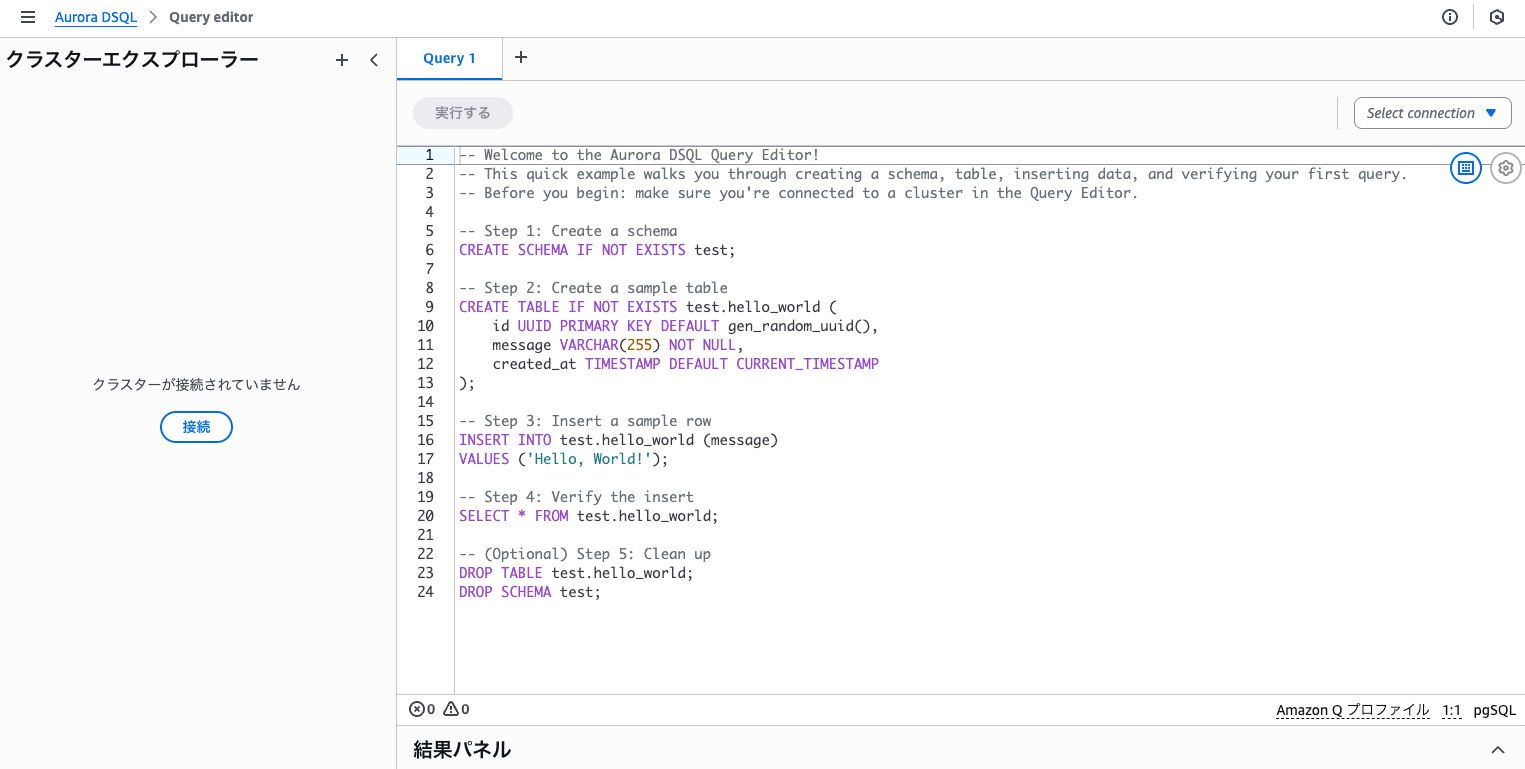Select the pgSQL language indicator
Viewport: 1525px width, 769px height.
tap(1493, 709)
